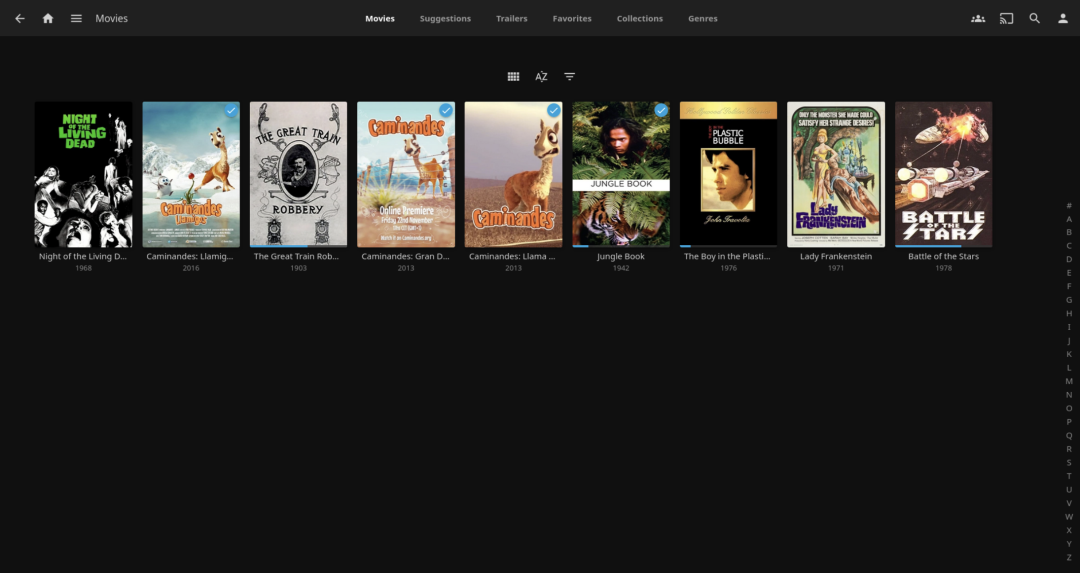
Task: Open the A-Z sort options
Action: [541, 76]
